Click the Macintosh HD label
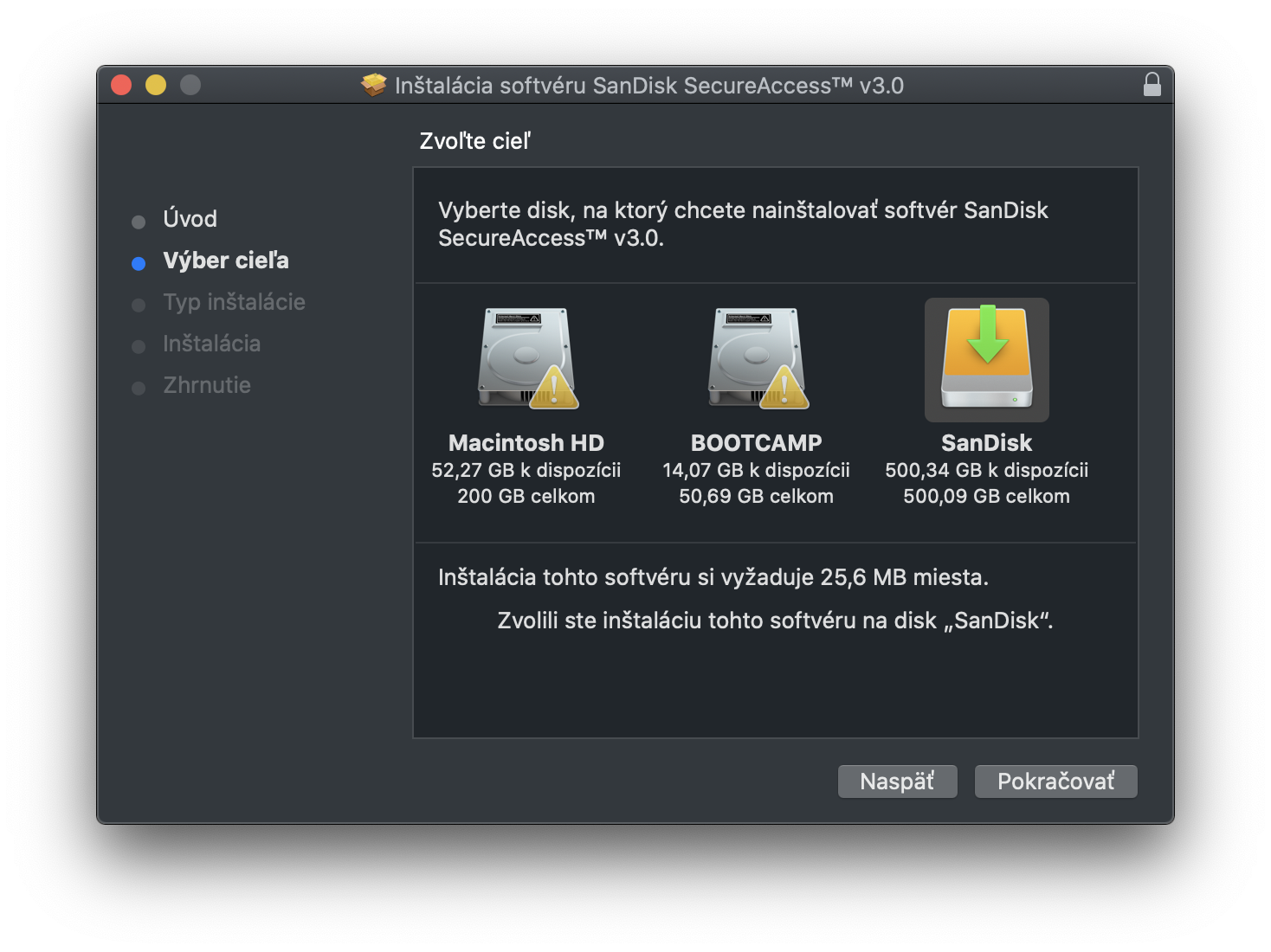This screenshot has width=1271, height=952. tap(526, 443)
